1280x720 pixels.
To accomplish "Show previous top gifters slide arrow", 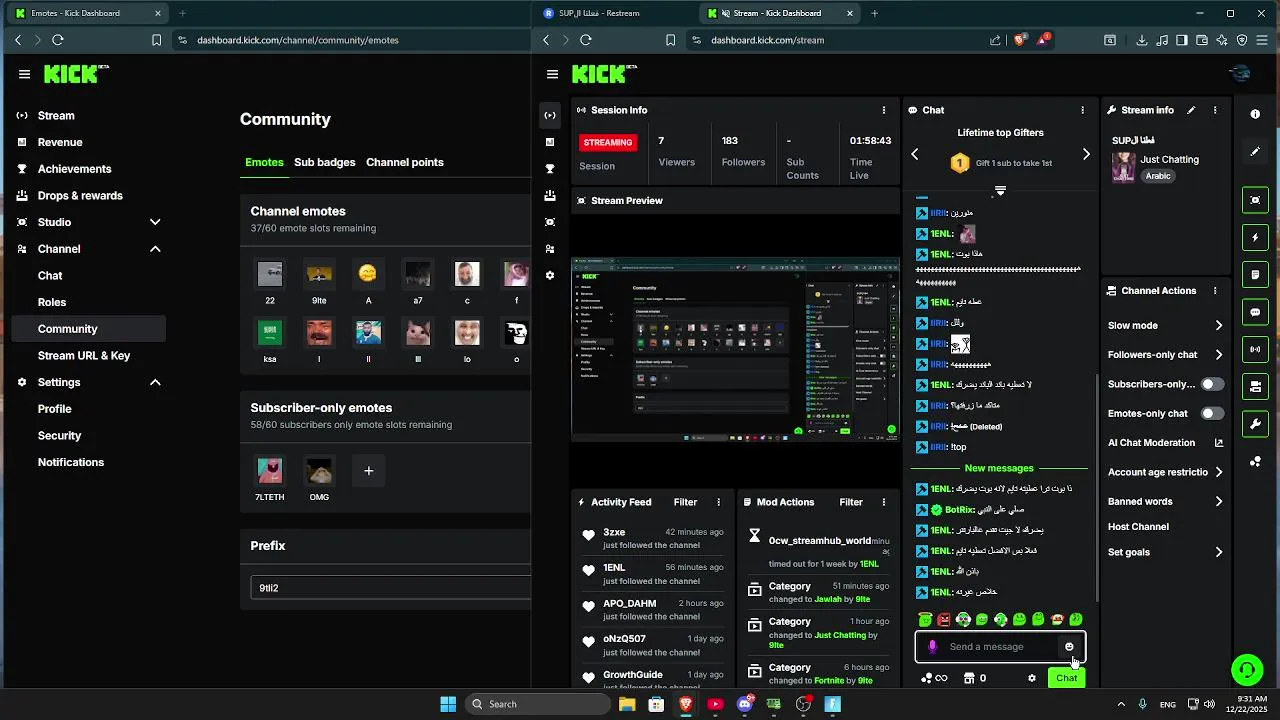I will 914,154.
